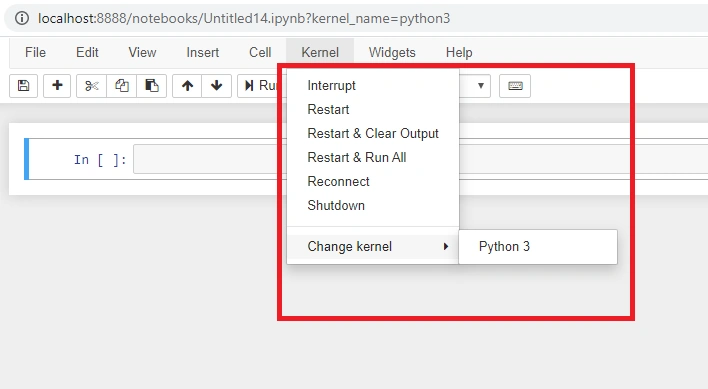Click the browser address bar URL
708x389 pixels.
tap(244, 18)
